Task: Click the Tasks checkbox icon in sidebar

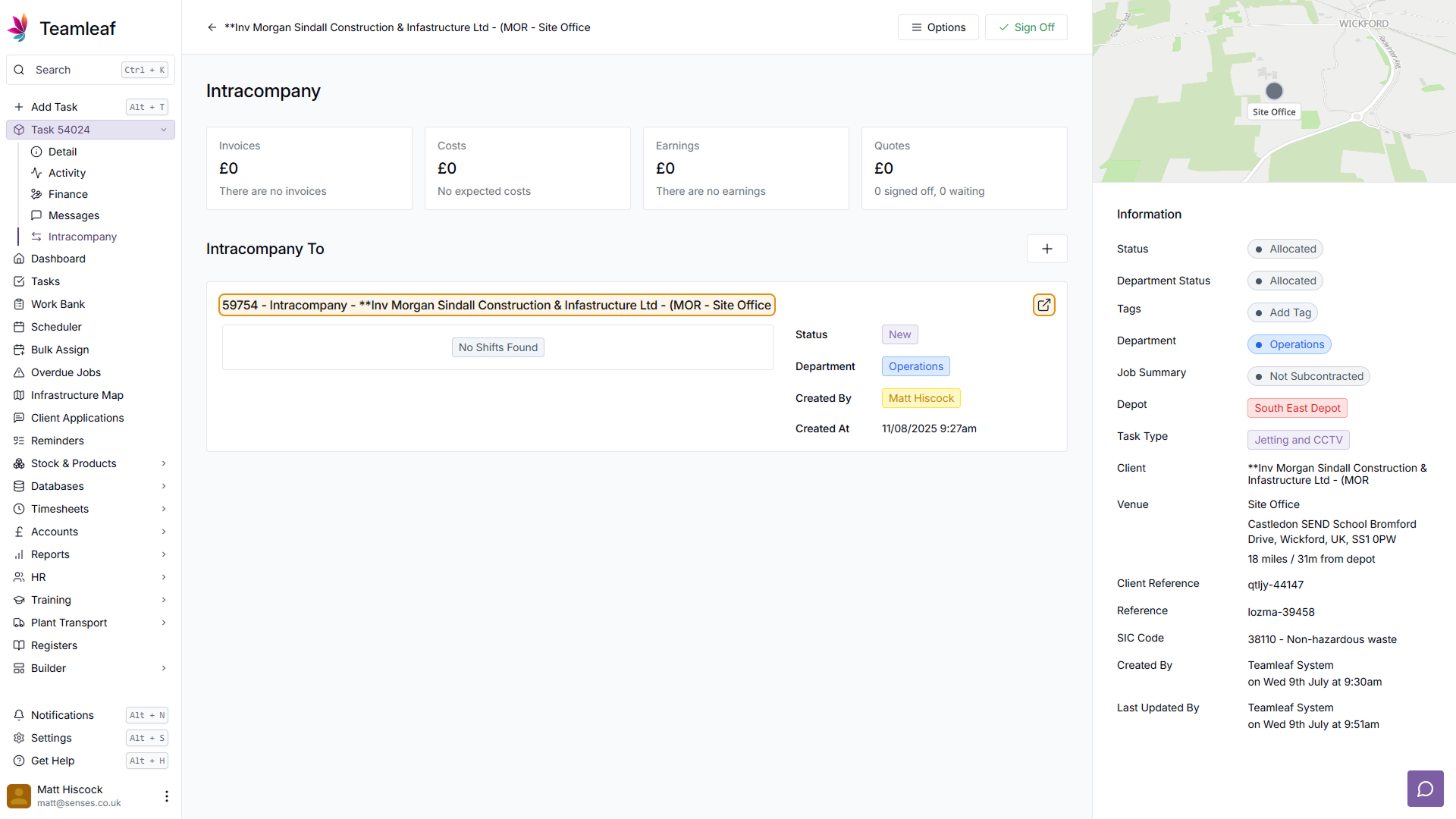Action: click(19, 281)
